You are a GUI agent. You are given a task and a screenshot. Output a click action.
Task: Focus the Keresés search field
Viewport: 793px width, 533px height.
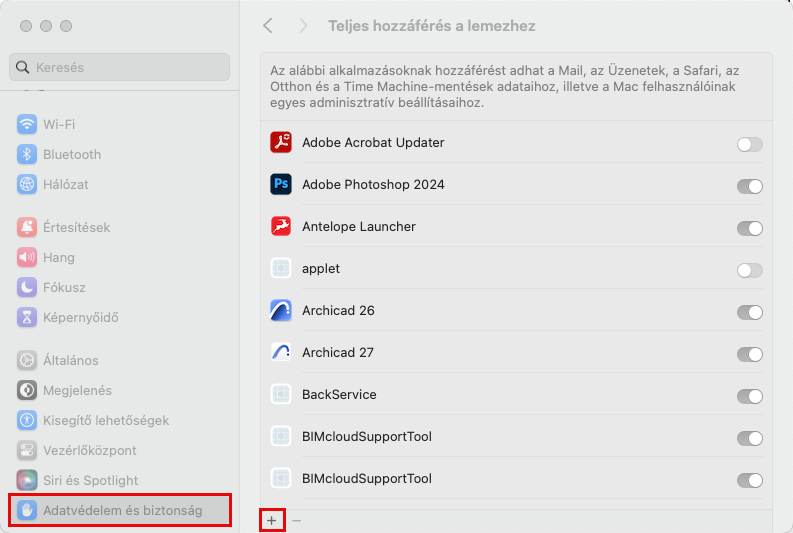[x=119, y=67]
